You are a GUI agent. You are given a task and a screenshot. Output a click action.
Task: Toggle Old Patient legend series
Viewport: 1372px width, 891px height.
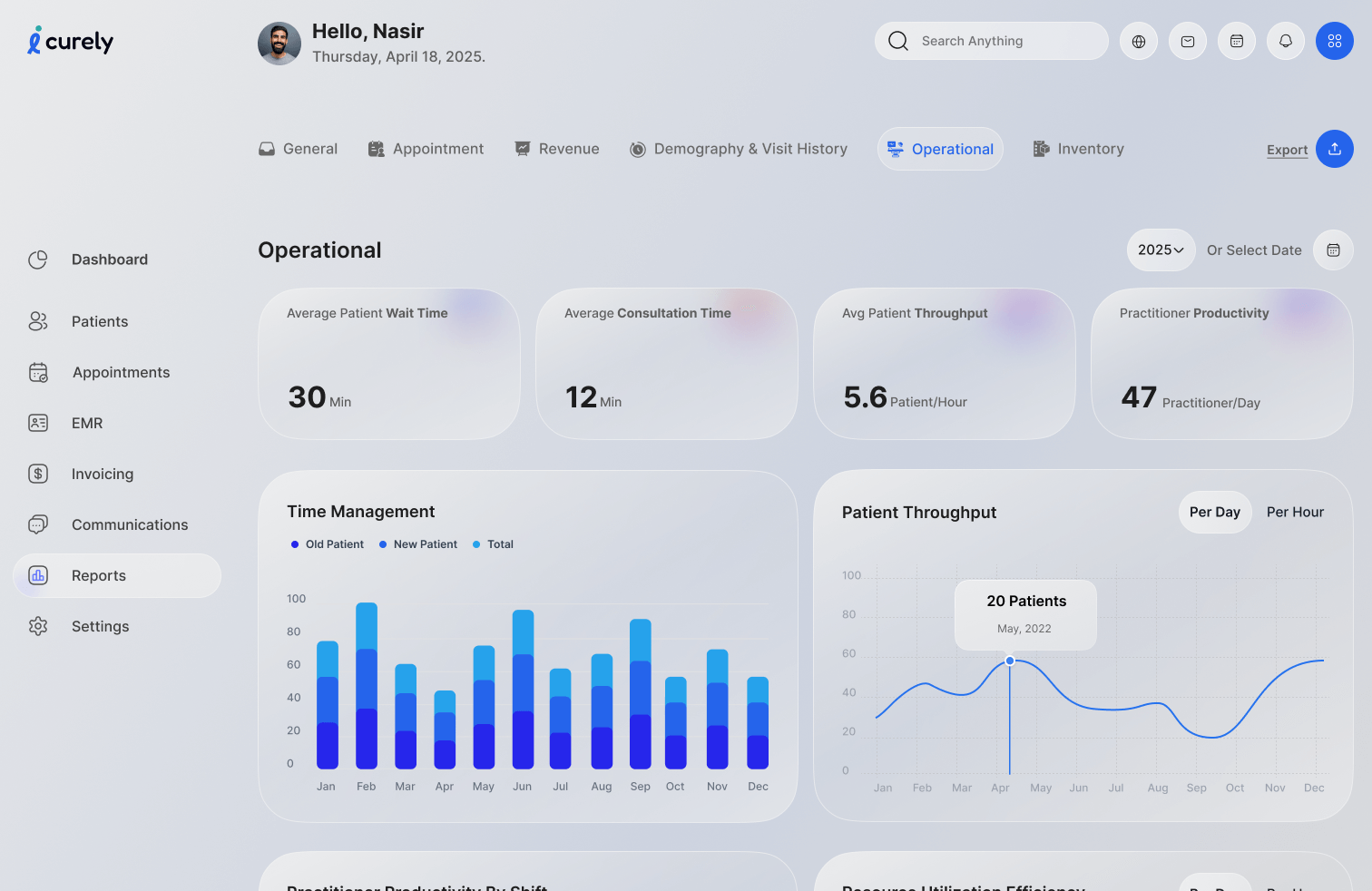(328, 544)
